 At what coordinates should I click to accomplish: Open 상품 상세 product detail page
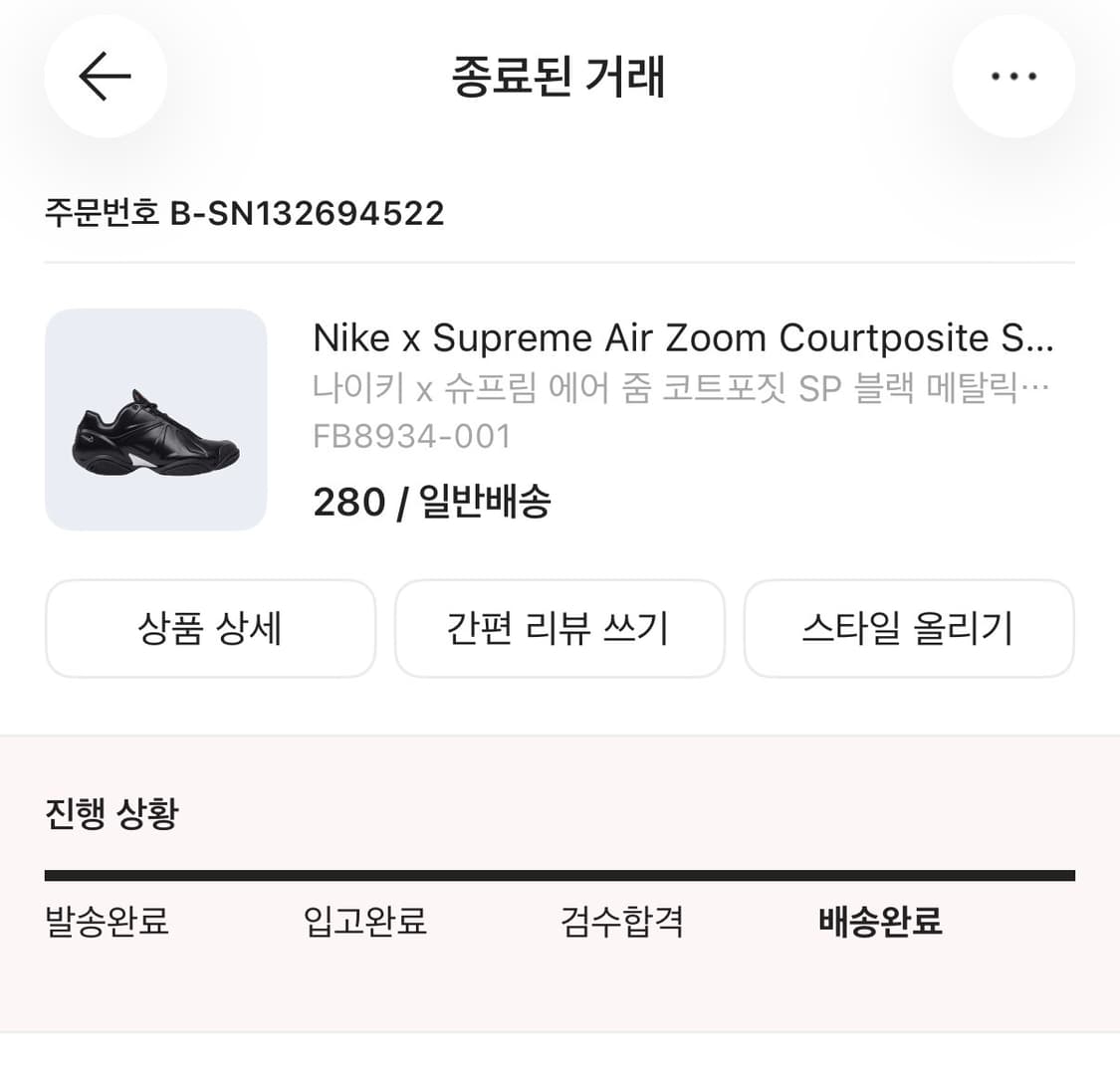click(210, 628)
